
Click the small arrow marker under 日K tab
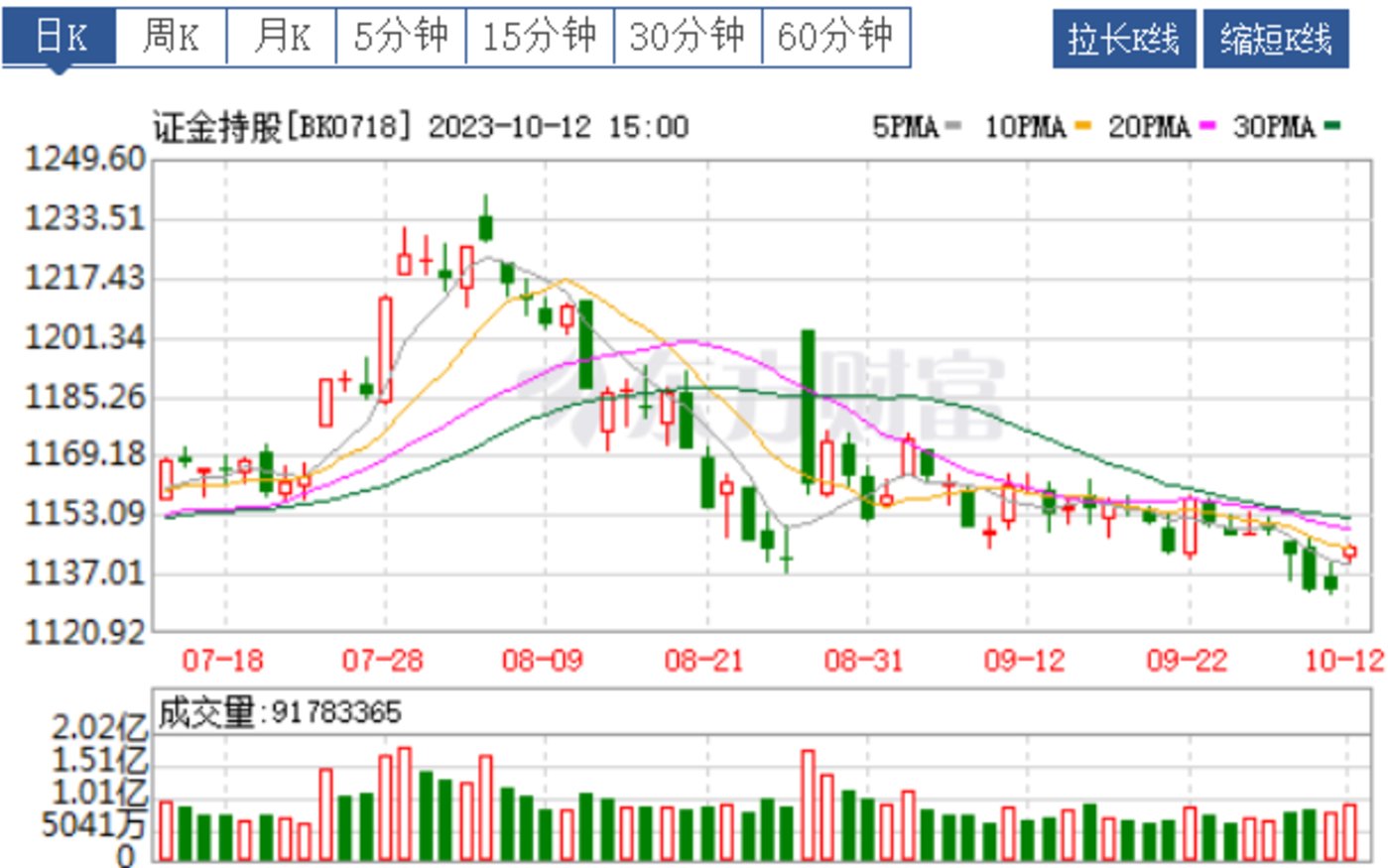pos(57,66)
